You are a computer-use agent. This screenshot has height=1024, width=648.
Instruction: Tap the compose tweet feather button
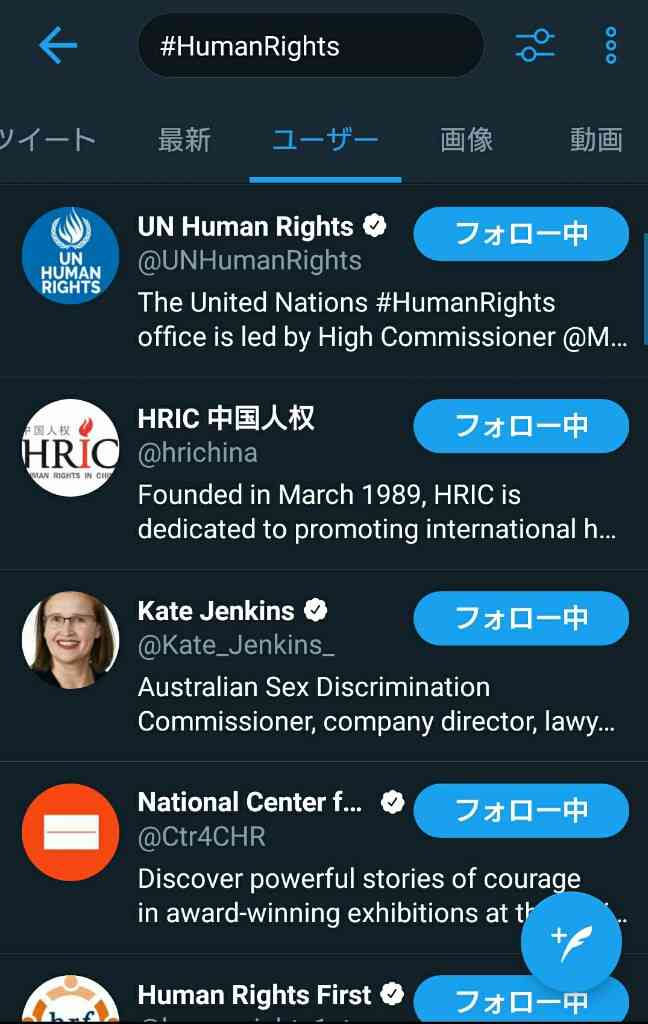point(571,942)
